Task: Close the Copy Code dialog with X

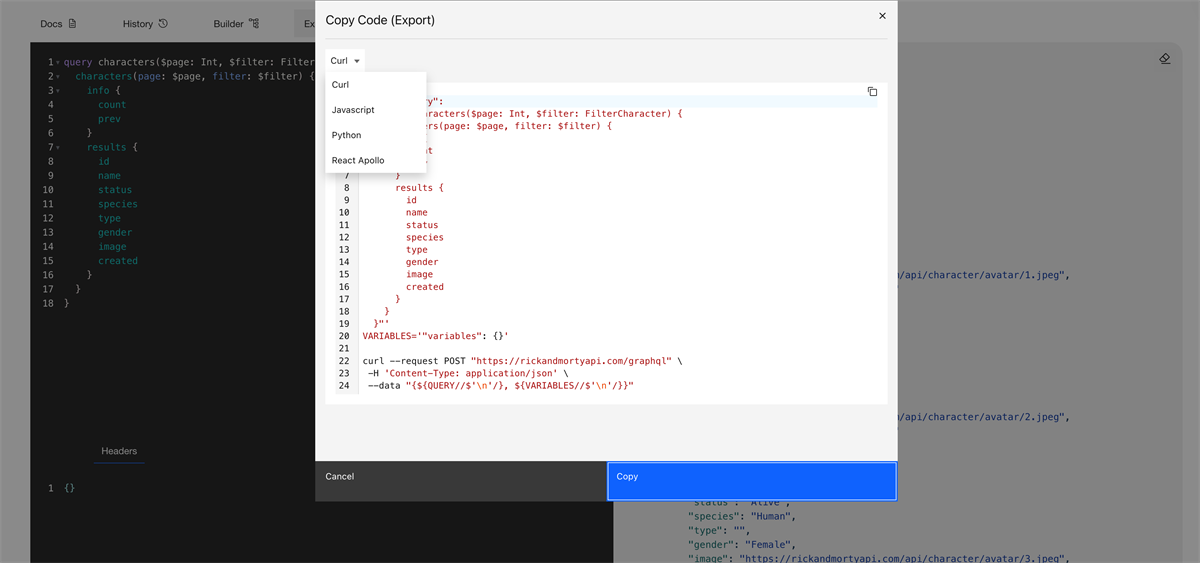Action: pos(881,16)
